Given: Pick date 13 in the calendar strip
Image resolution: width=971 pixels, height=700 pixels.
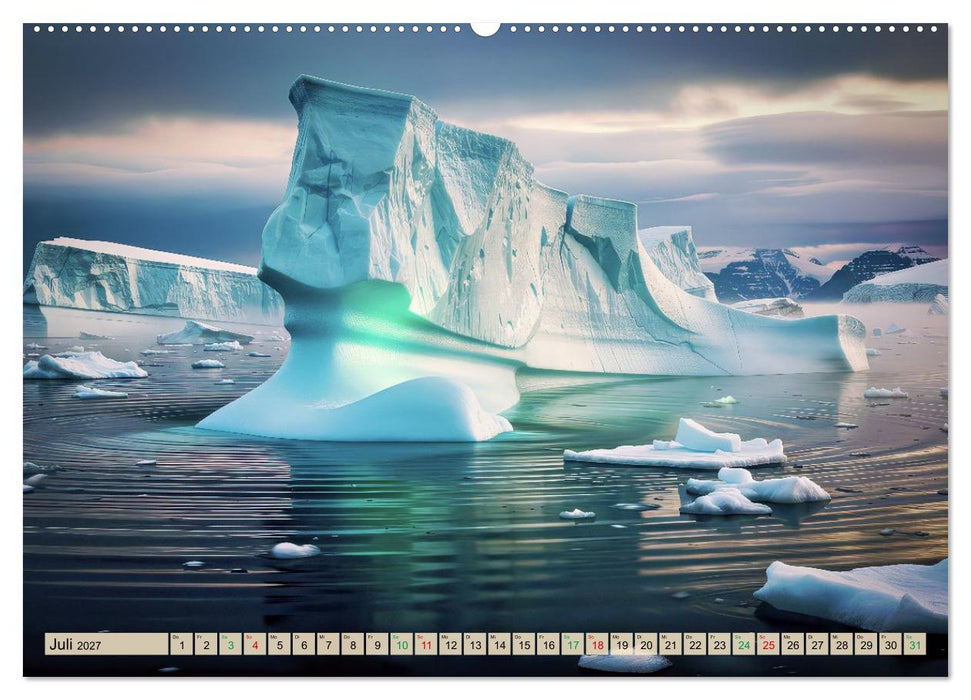Looking at the screenshot, I should (476, 644).
